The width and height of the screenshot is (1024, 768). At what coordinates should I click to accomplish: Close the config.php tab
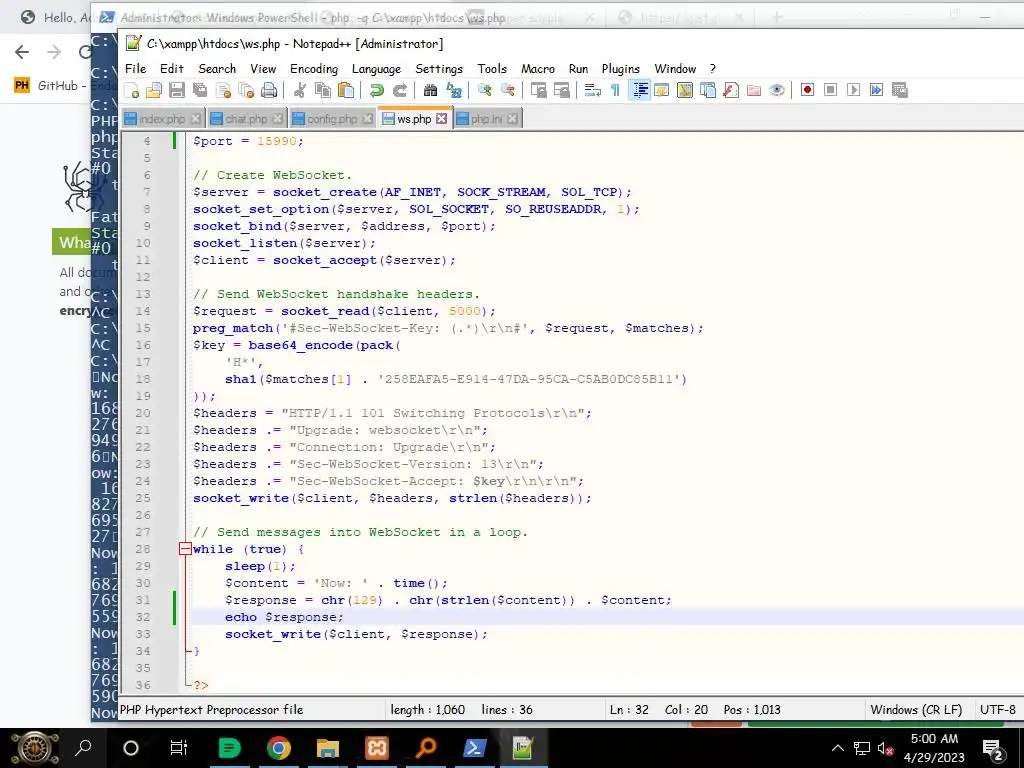click(x=368, y=119)
